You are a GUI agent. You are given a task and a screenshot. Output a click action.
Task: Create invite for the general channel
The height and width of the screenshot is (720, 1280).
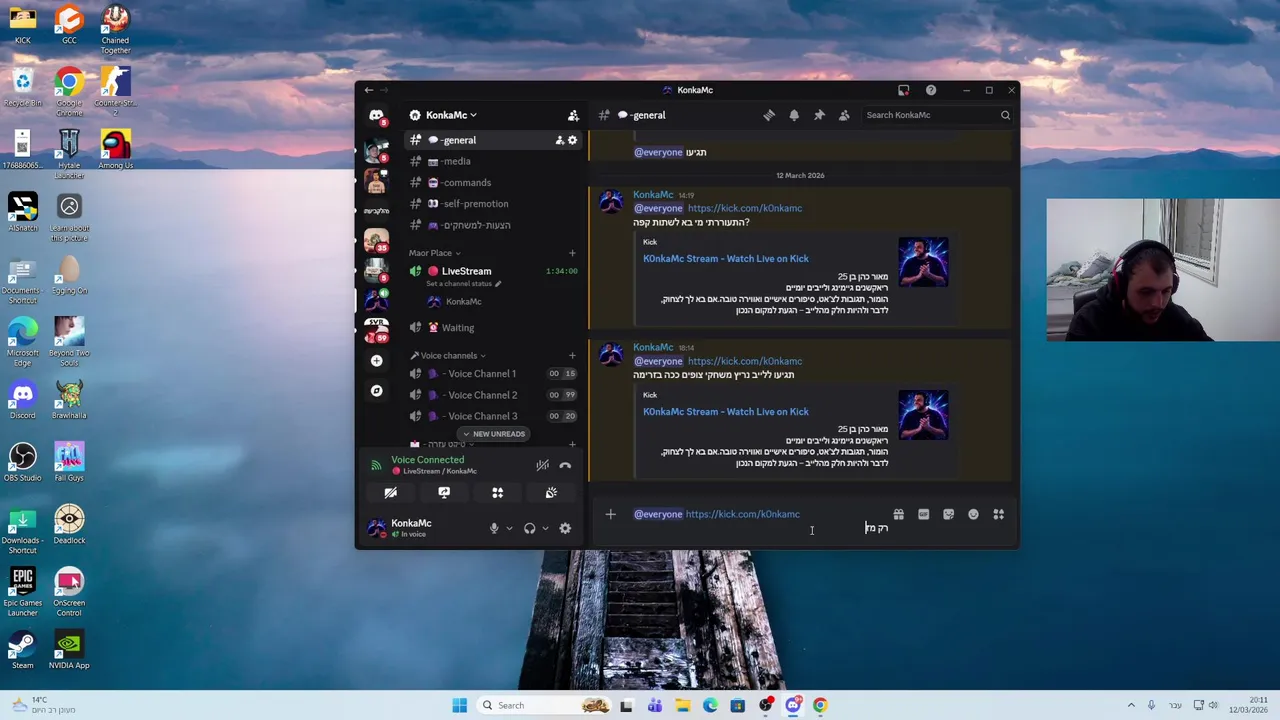[559, 140]
